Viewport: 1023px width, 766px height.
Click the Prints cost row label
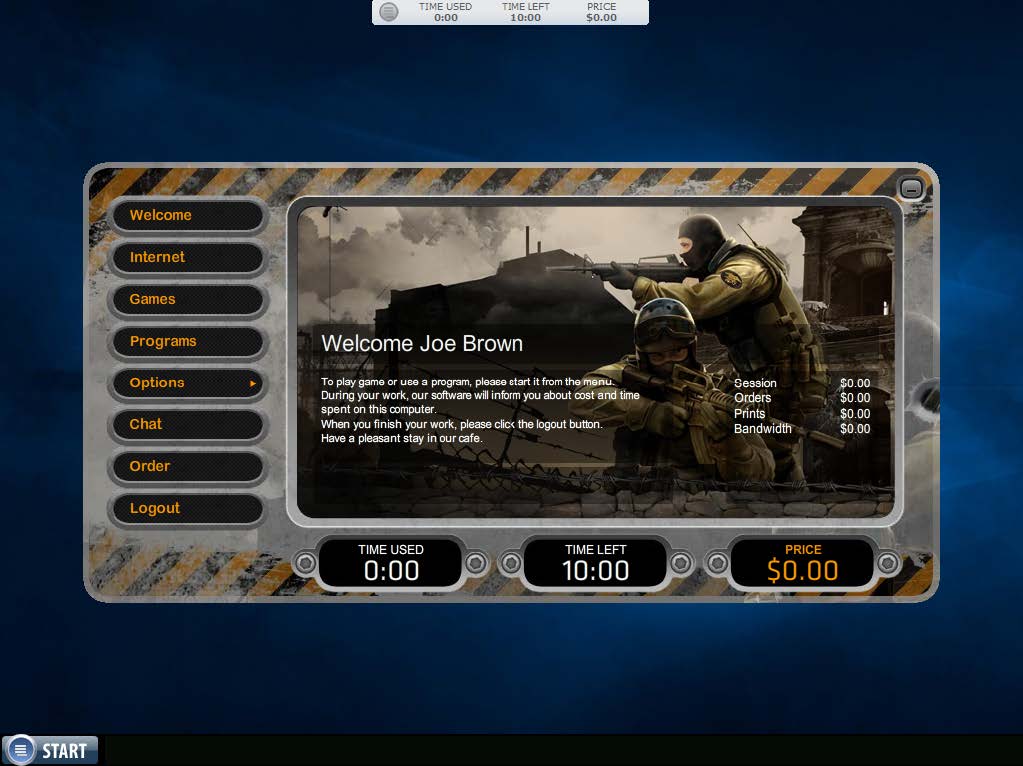(x=749, y=414)
